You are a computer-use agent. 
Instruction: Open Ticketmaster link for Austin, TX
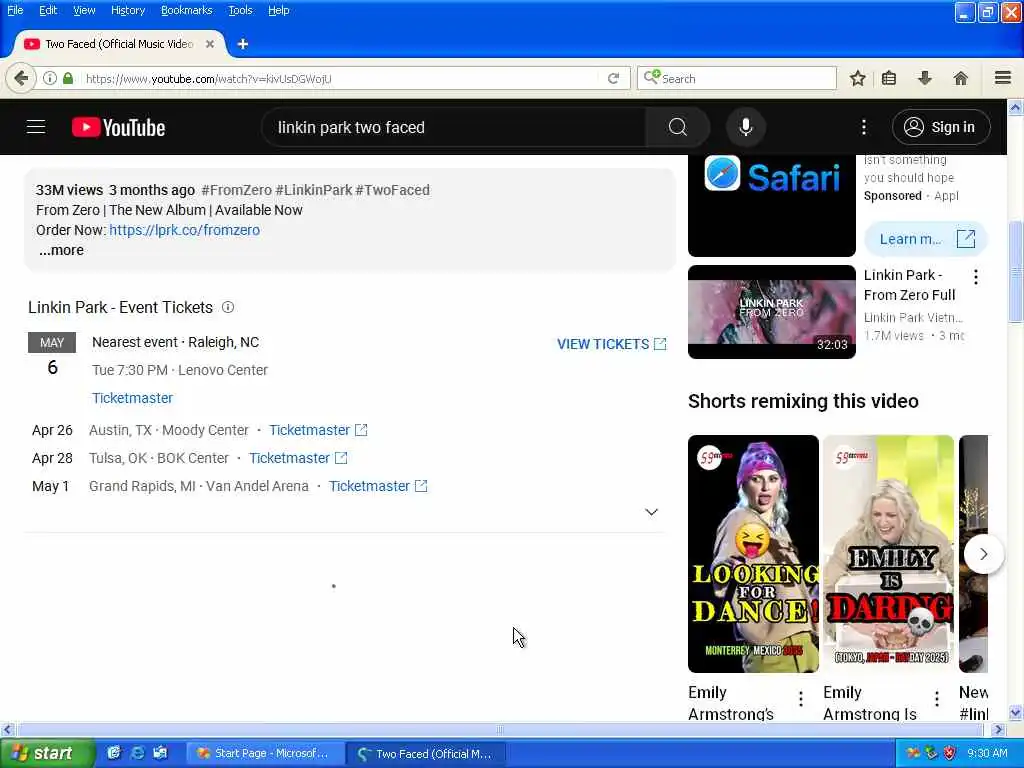pyautogui.click(x=318, y=430)
